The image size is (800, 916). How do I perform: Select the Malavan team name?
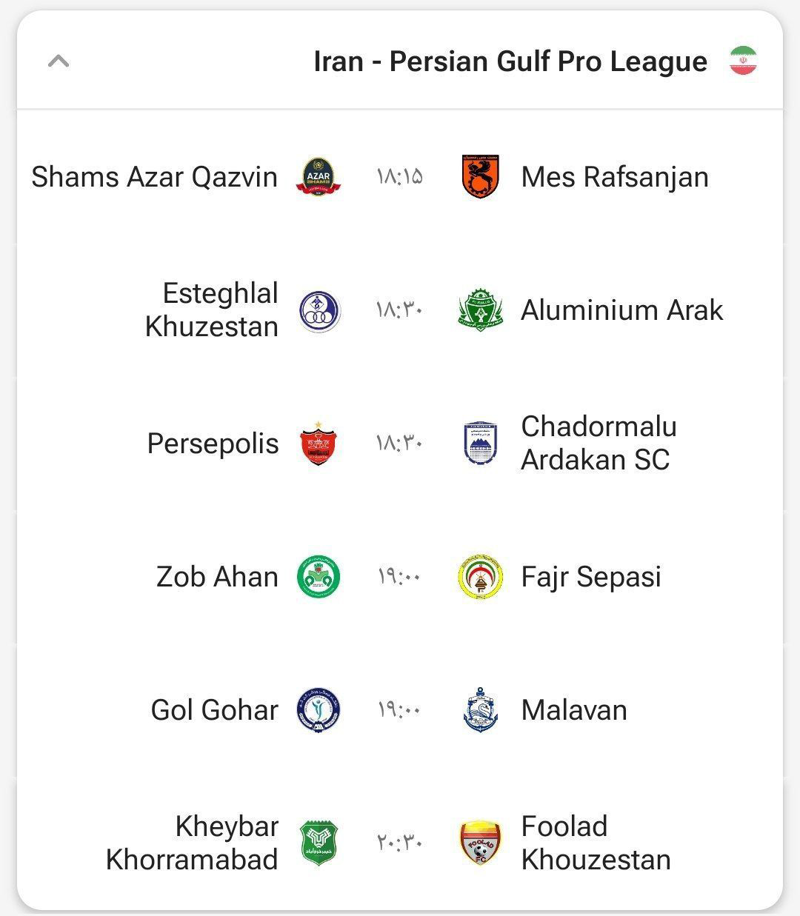(x=574, y=710)
